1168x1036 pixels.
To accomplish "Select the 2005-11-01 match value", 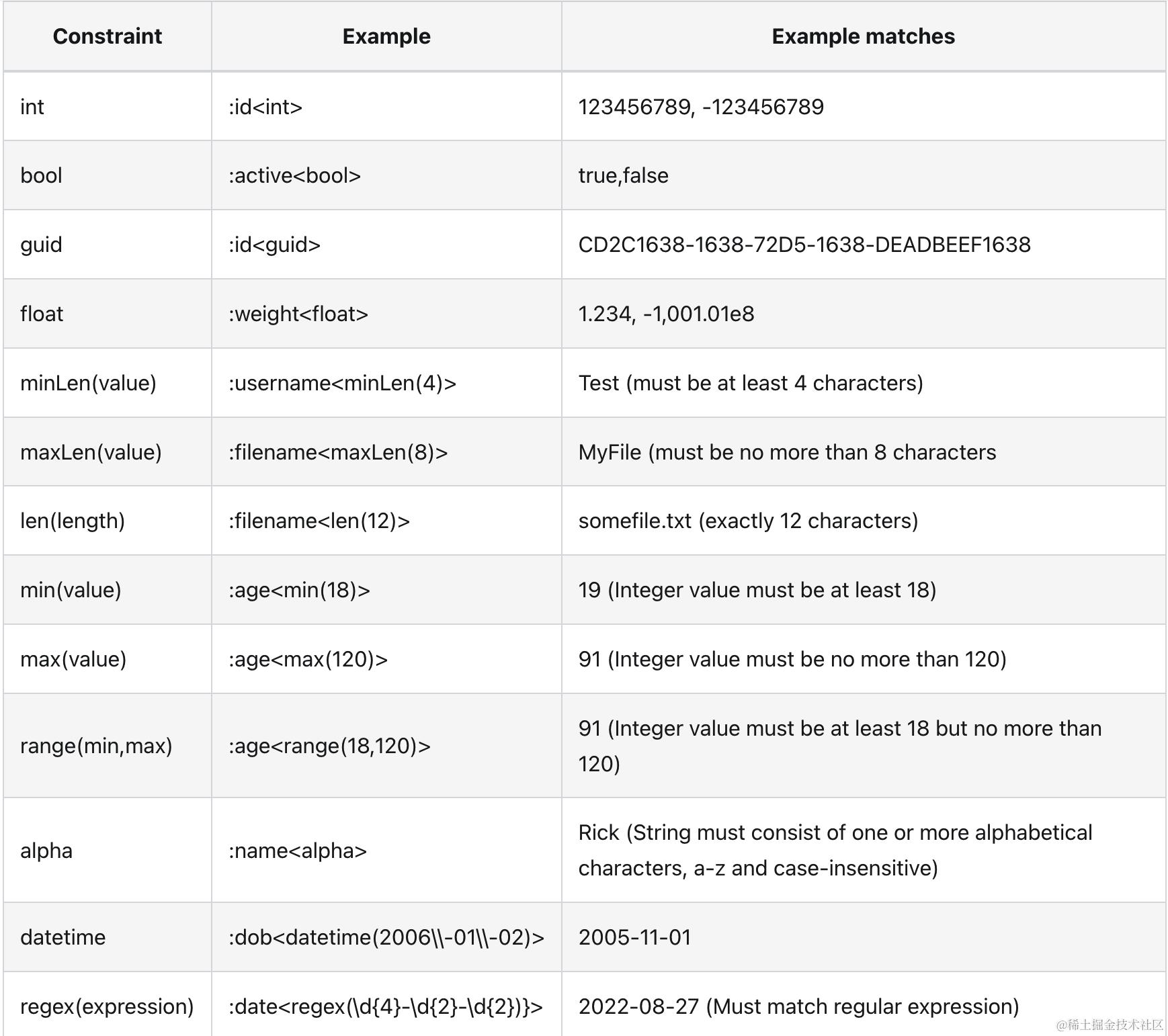I will tap(634, 937).
